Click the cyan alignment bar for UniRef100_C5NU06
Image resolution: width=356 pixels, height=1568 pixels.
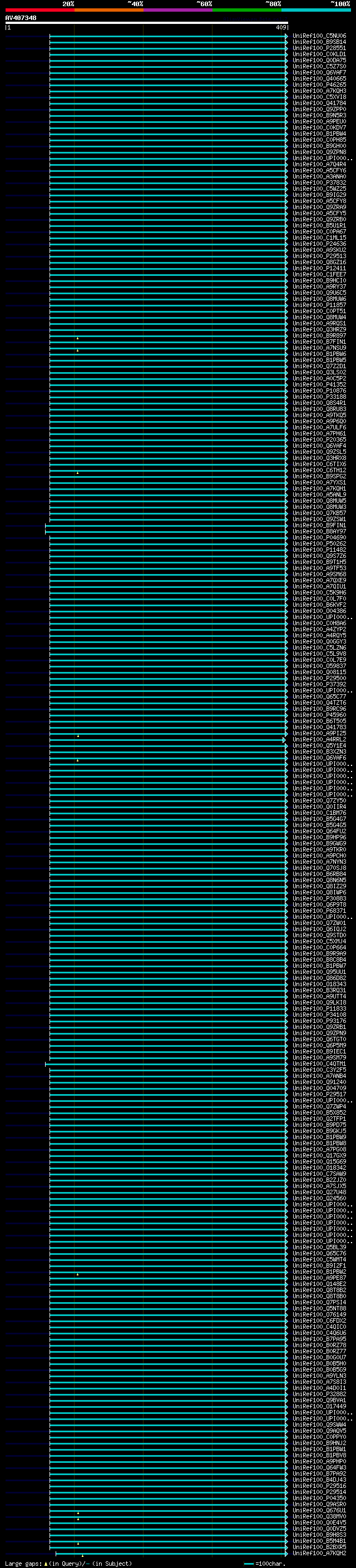coord(169,36)
